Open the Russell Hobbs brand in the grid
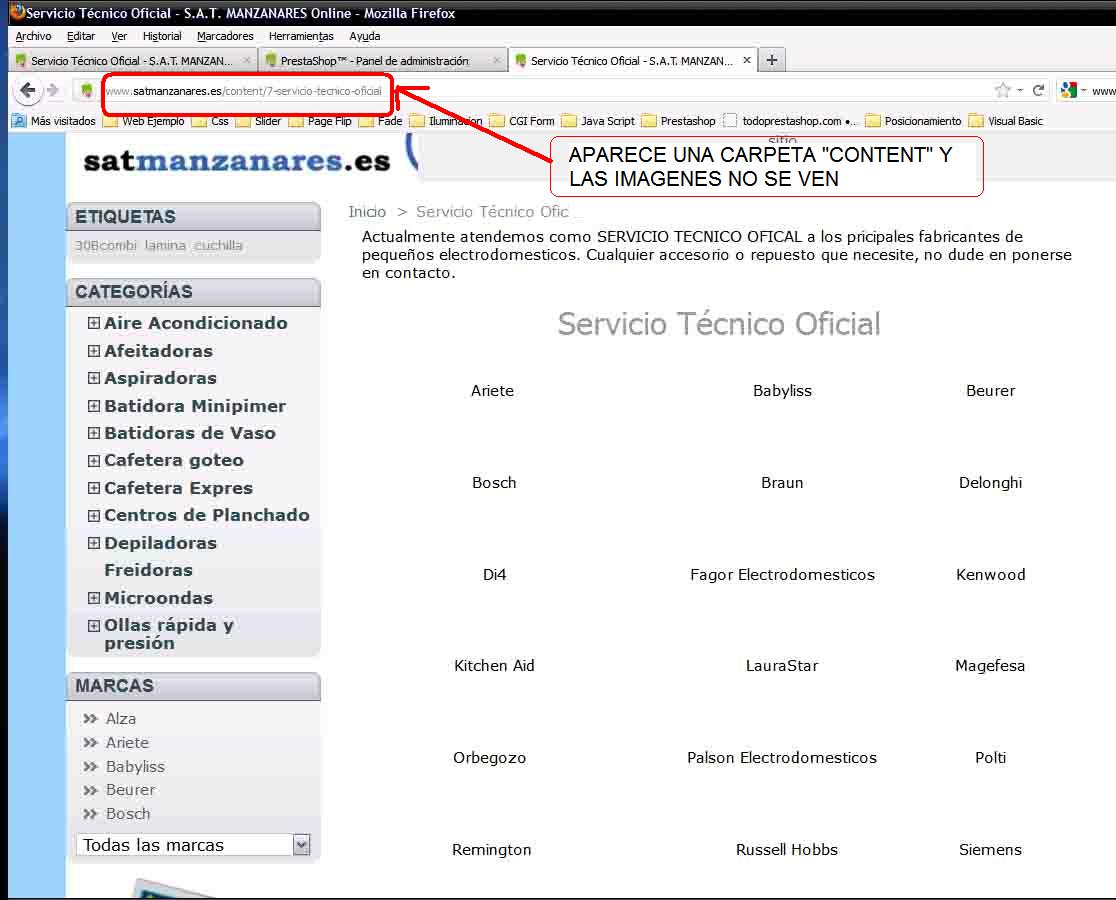 coord(786,849)
